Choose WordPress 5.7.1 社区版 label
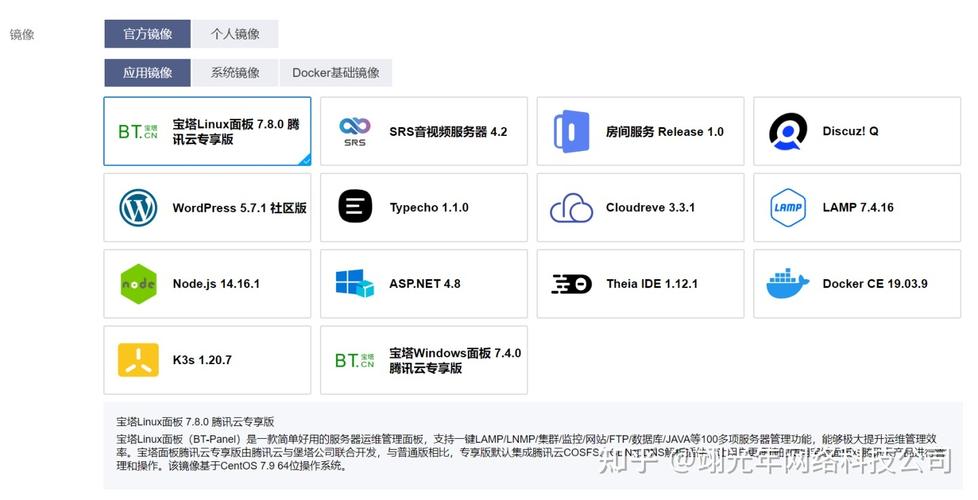This screenshot has height=500, width=978. pos(240,208)
